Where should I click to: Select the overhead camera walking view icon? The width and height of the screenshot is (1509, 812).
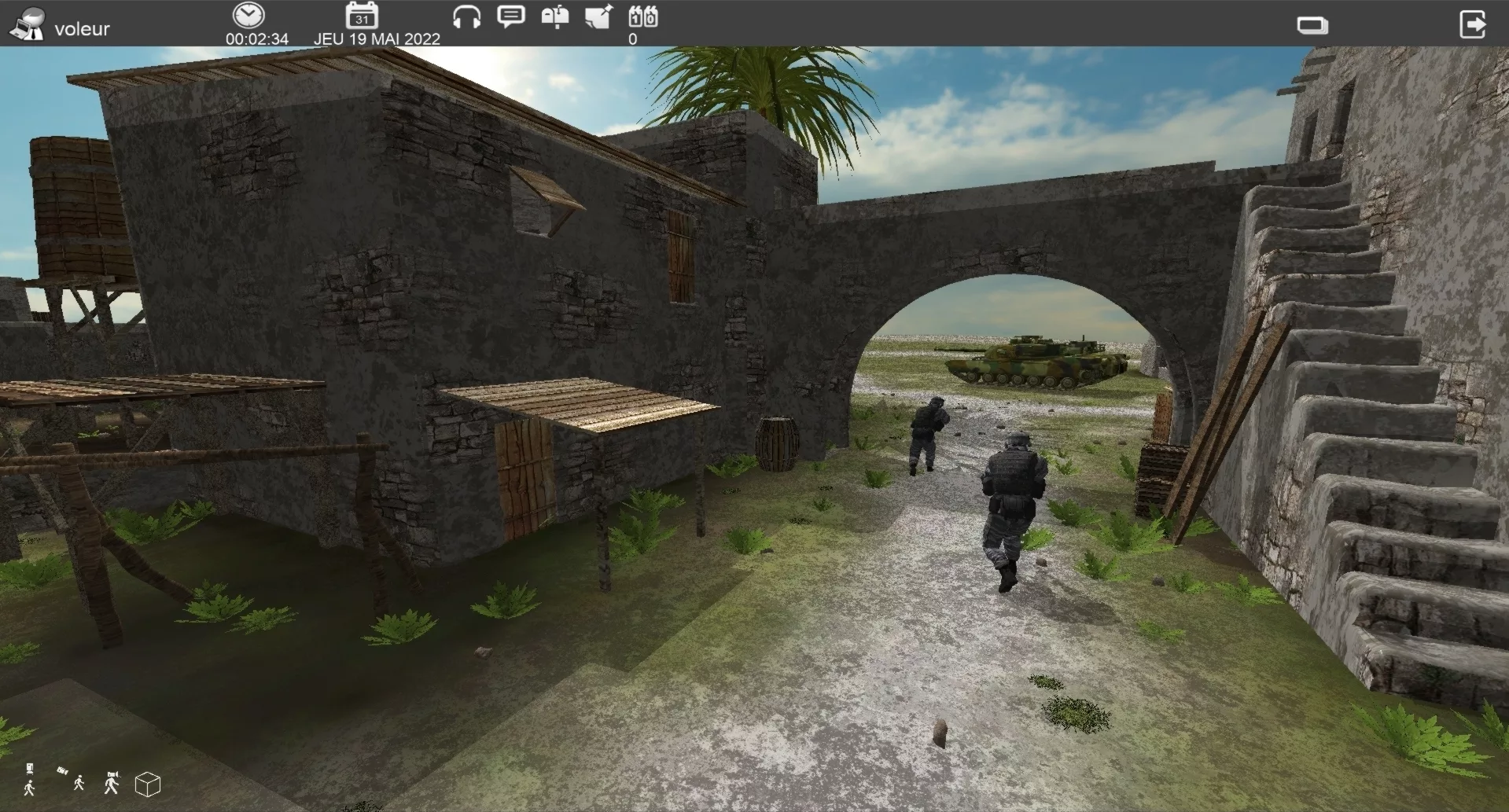[30, 779]
